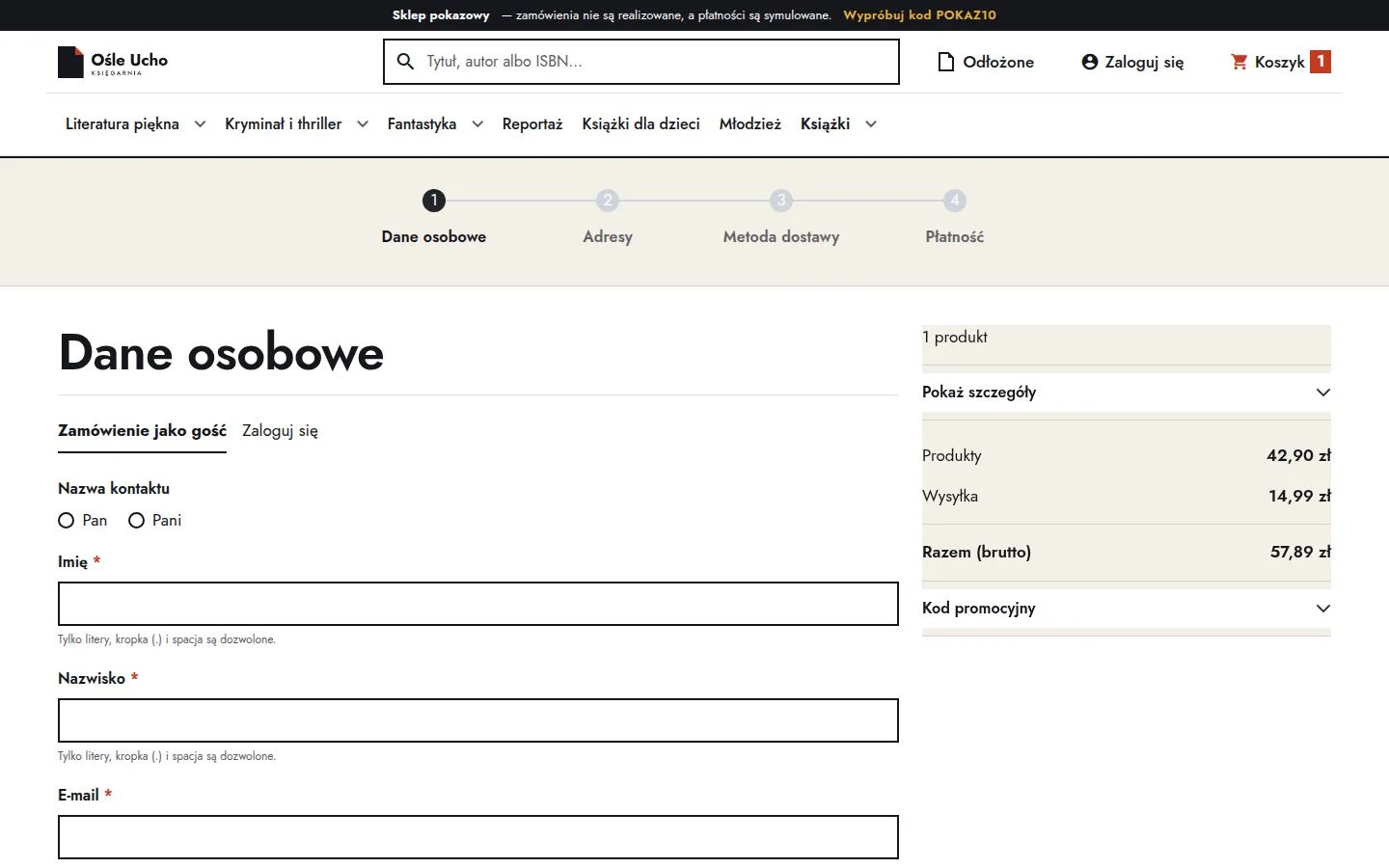Screen dimensions: 1389x868
Task: Click the Nazwisko input field
Action: click(478, 720)
